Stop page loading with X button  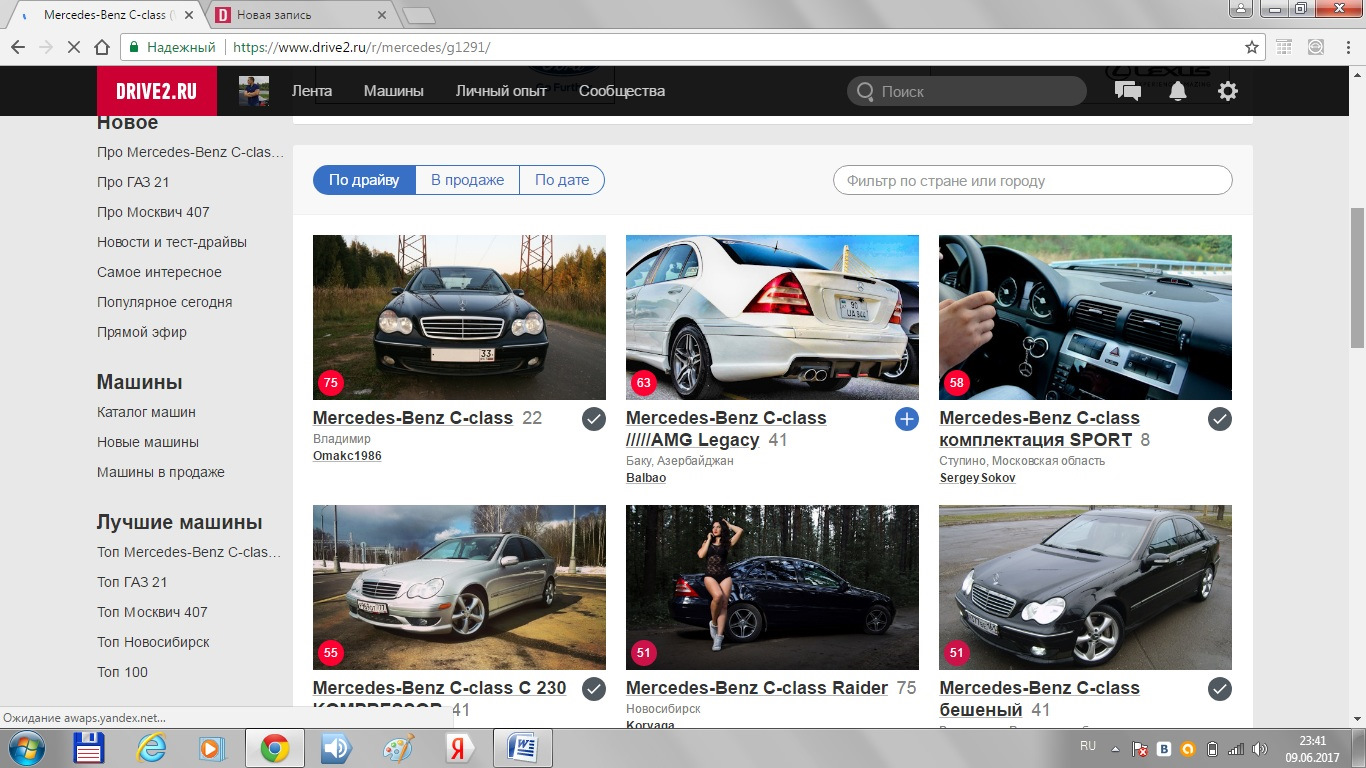coord(74,47)
